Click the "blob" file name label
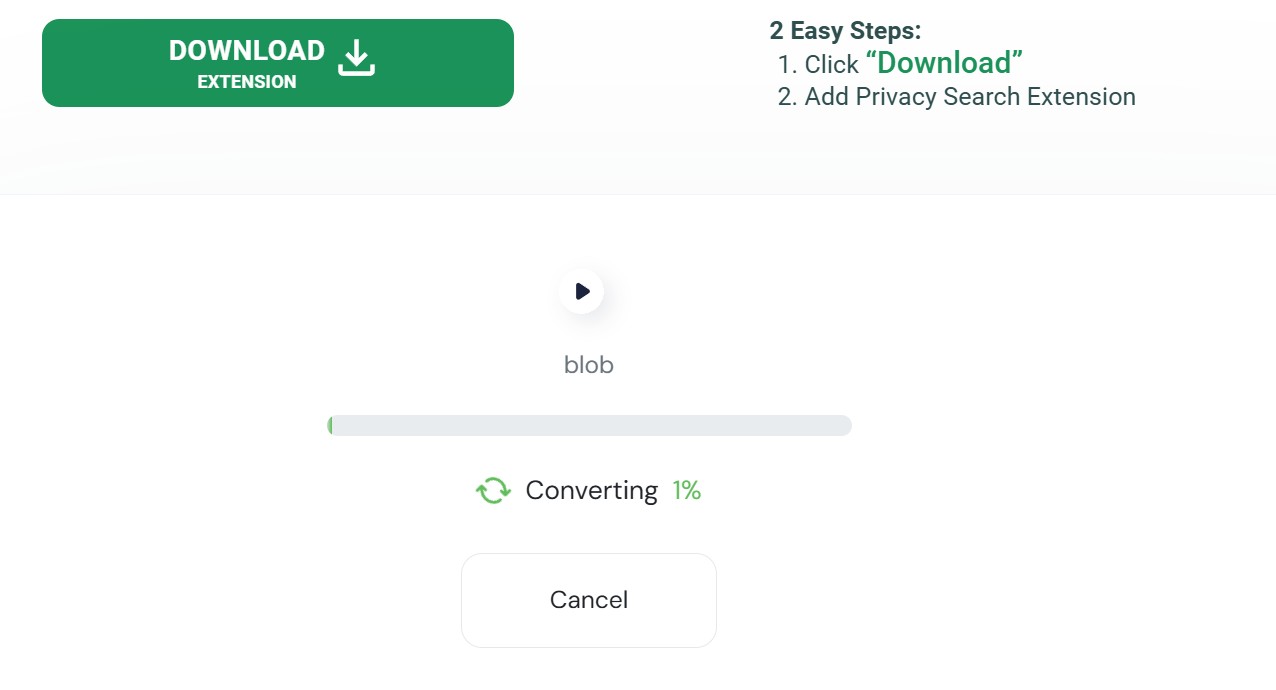This screenshot has width=1276, height=690. (x=589, y=365)
